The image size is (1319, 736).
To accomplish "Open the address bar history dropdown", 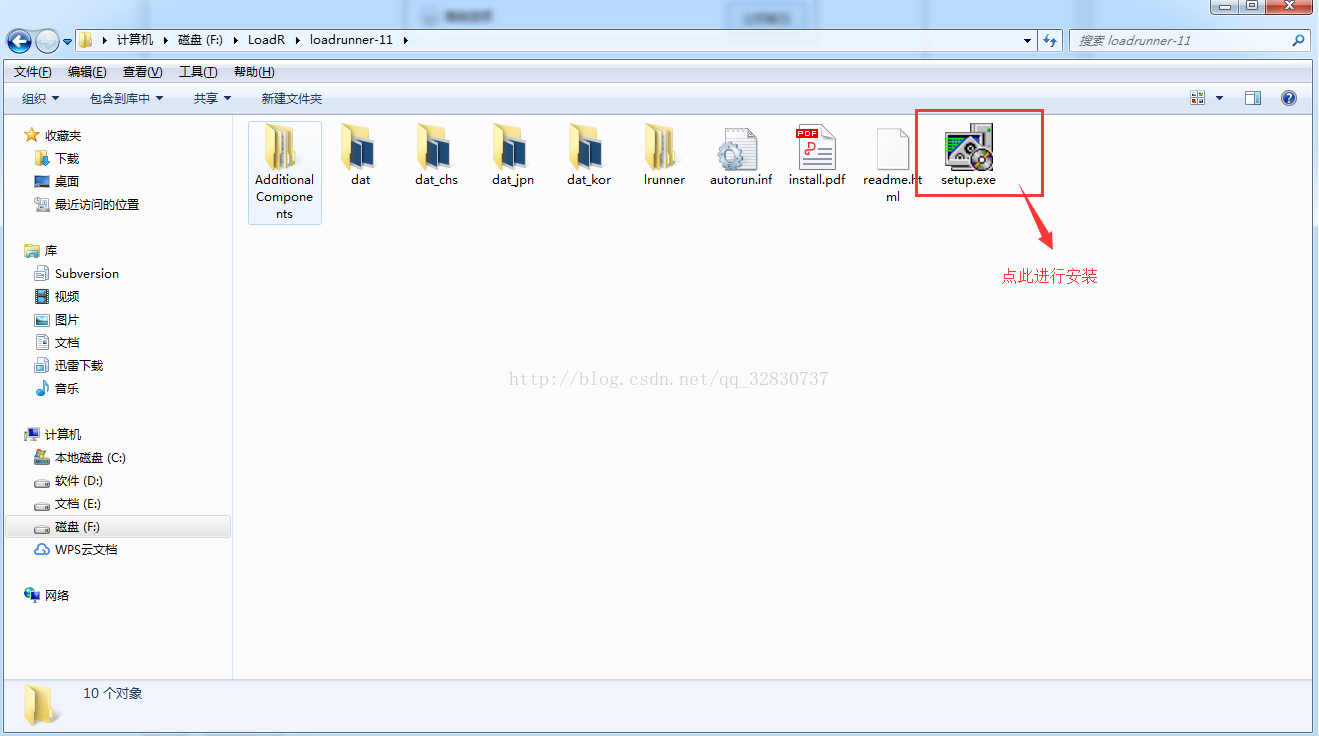I will (x=1028, y=41).
